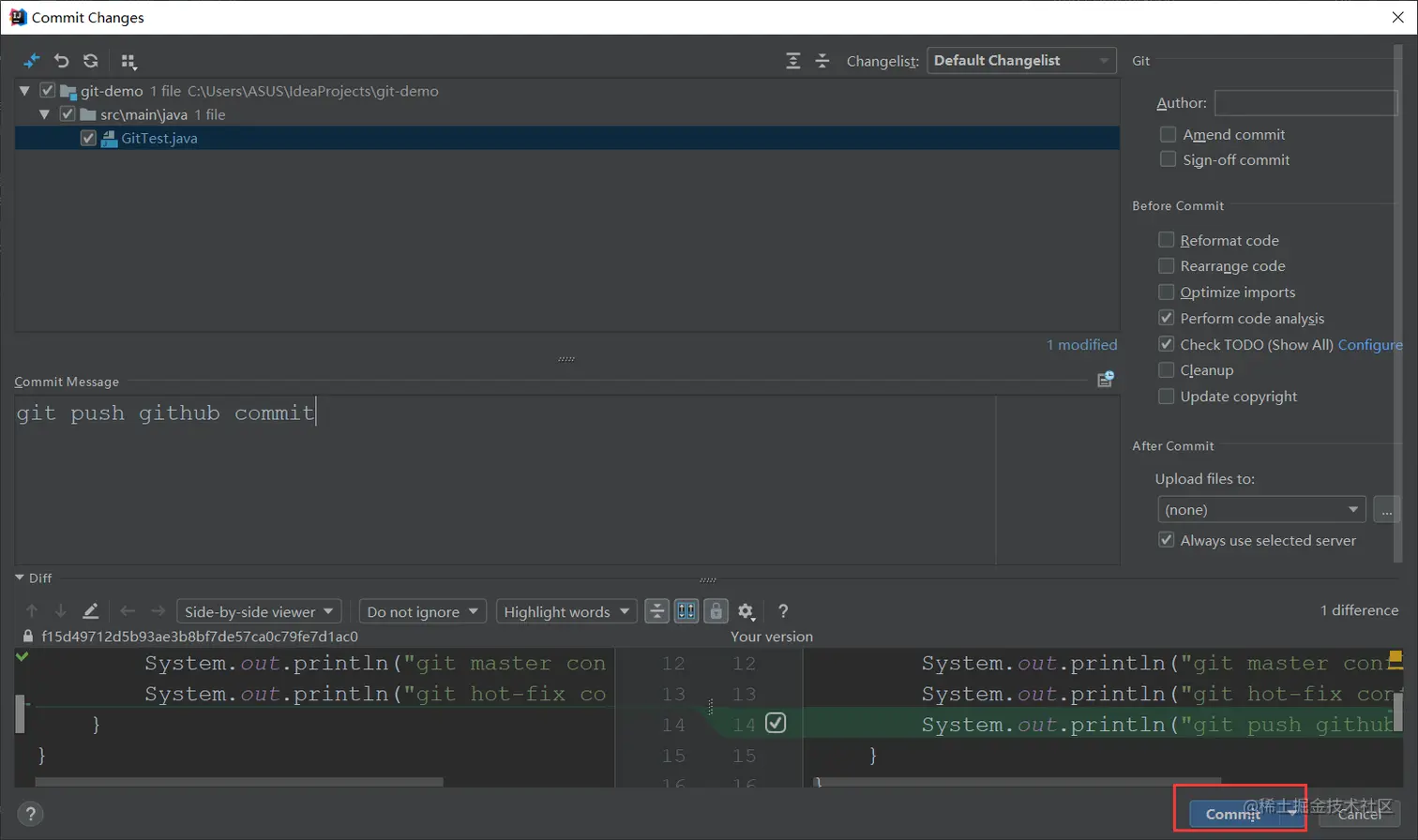Click the Author input field
The width and height of the screenshot is (1418, 840).
1305,102
